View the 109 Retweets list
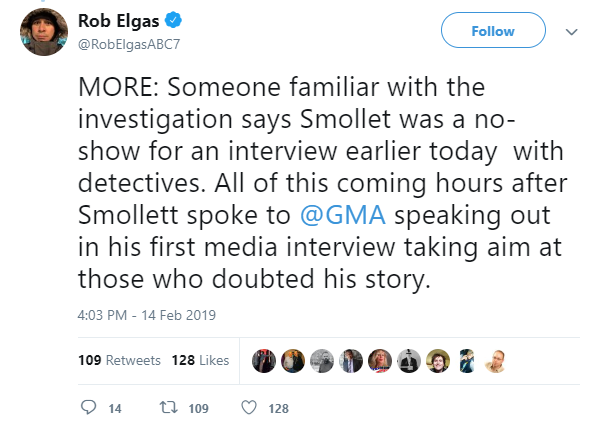This screenshot has height=436, width=613. point(119,360)
